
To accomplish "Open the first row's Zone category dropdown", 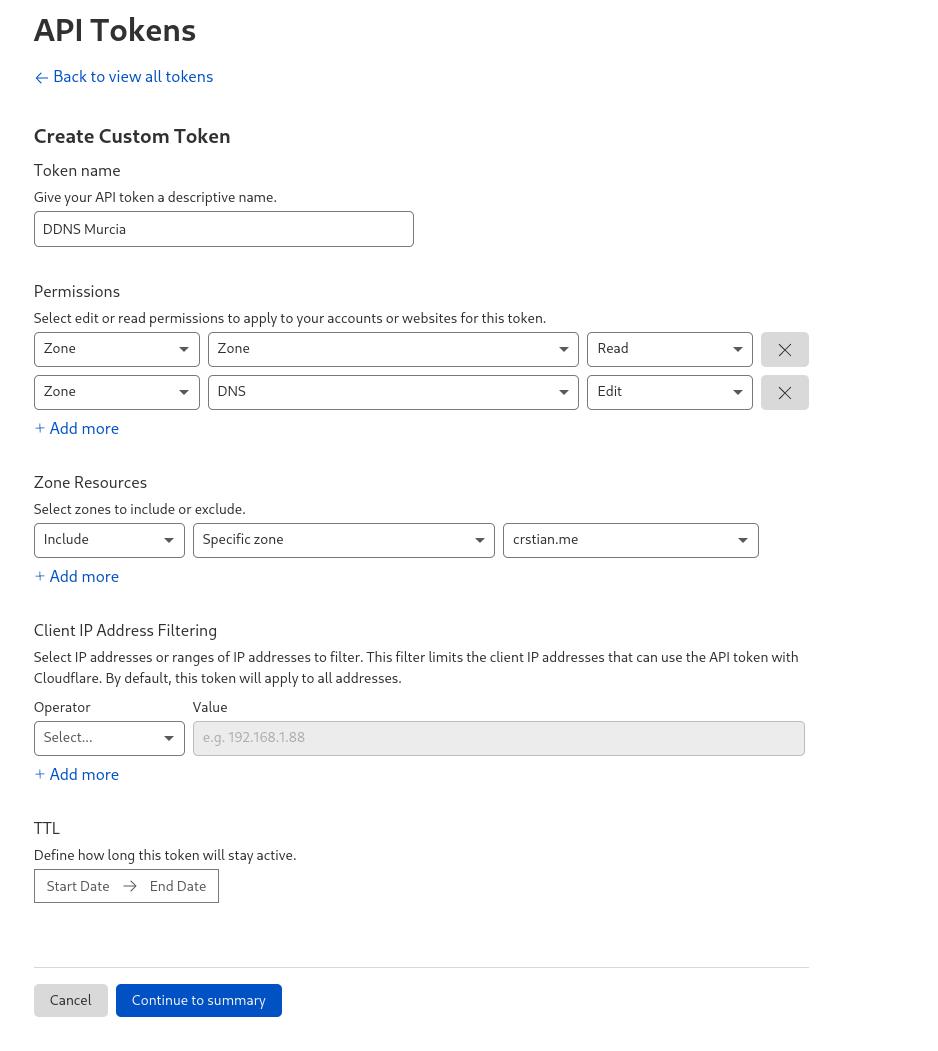I will (116, 349).
